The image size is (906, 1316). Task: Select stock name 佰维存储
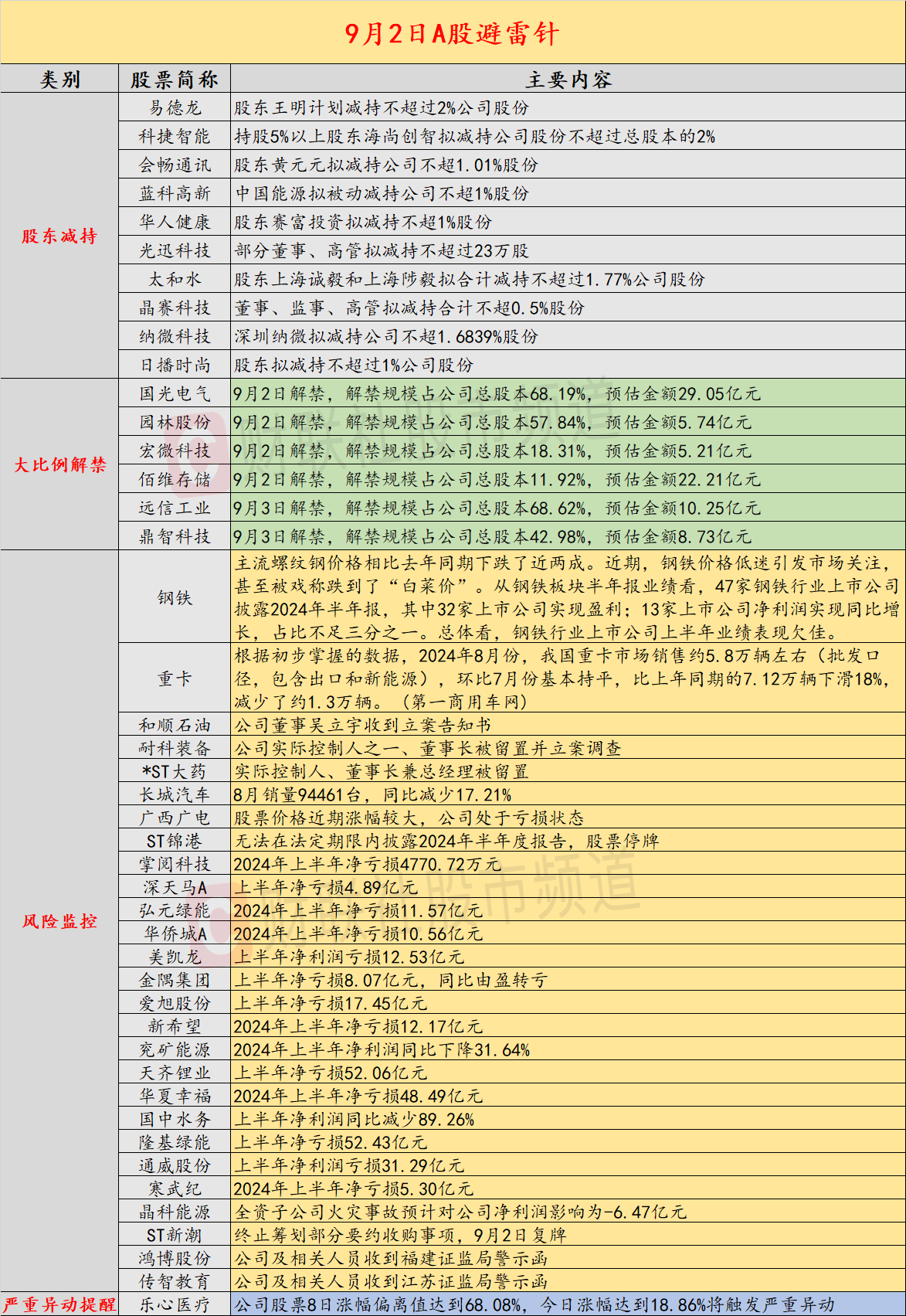(175, 480)
